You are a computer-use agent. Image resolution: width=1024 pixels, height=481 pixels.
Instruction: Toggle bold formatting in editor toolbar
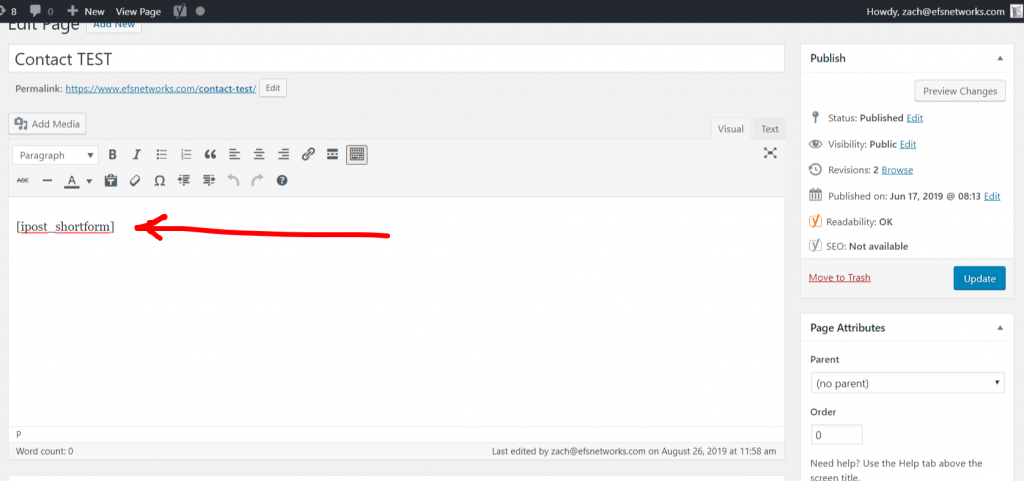tap(112, 155)
